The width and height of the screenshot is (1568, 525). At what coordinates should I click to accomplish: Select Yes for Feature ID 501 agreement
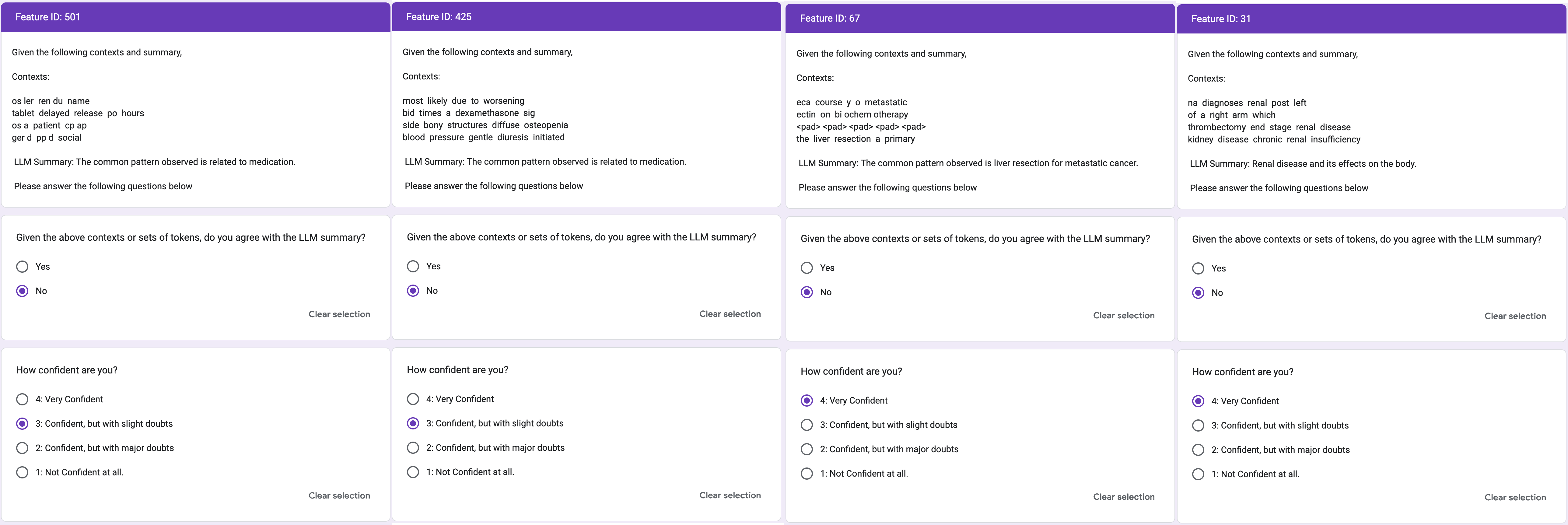(x=23, y=267)
